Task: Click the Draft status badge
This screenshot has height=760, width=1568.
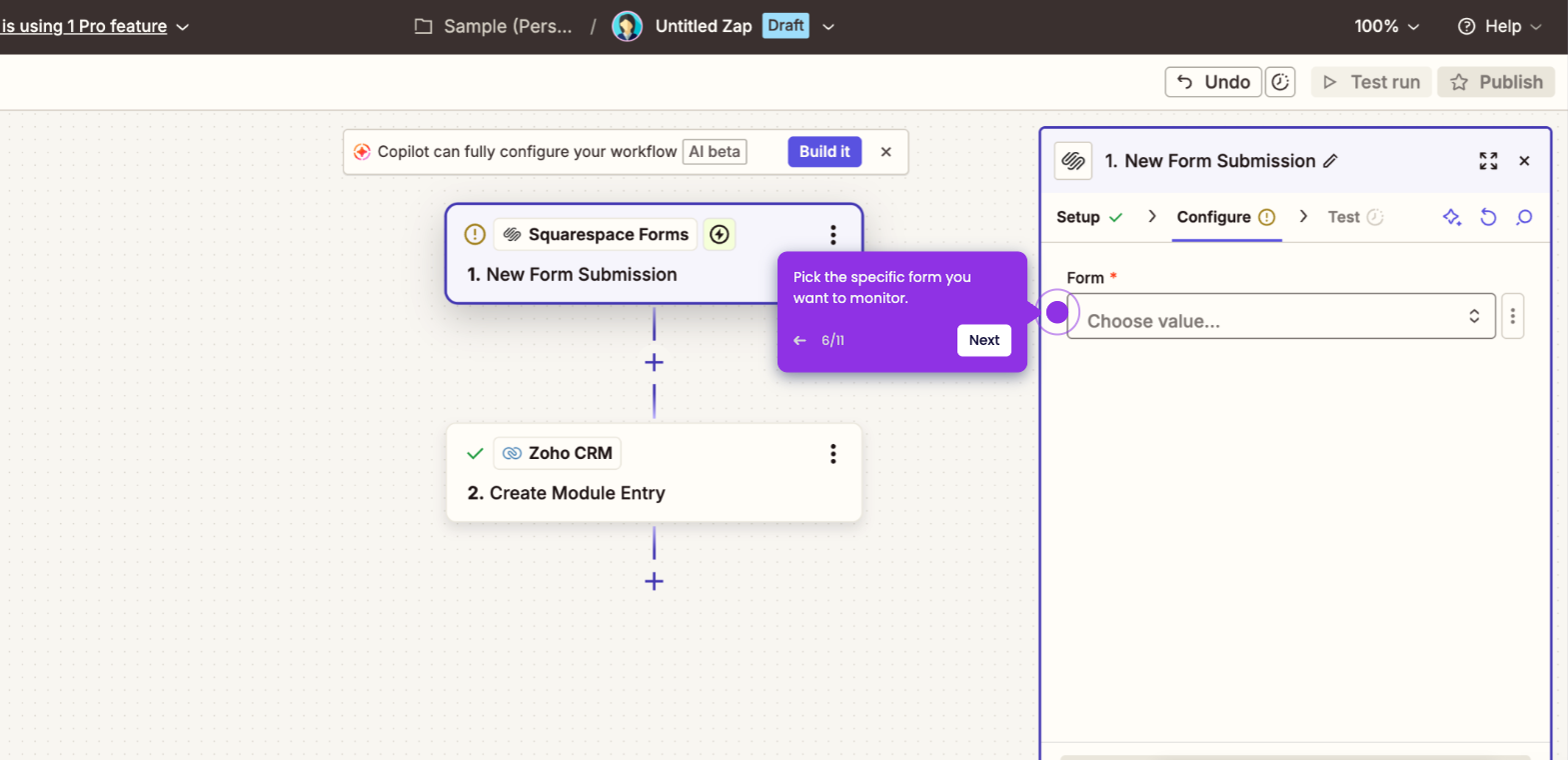Action: pos(785,26)
